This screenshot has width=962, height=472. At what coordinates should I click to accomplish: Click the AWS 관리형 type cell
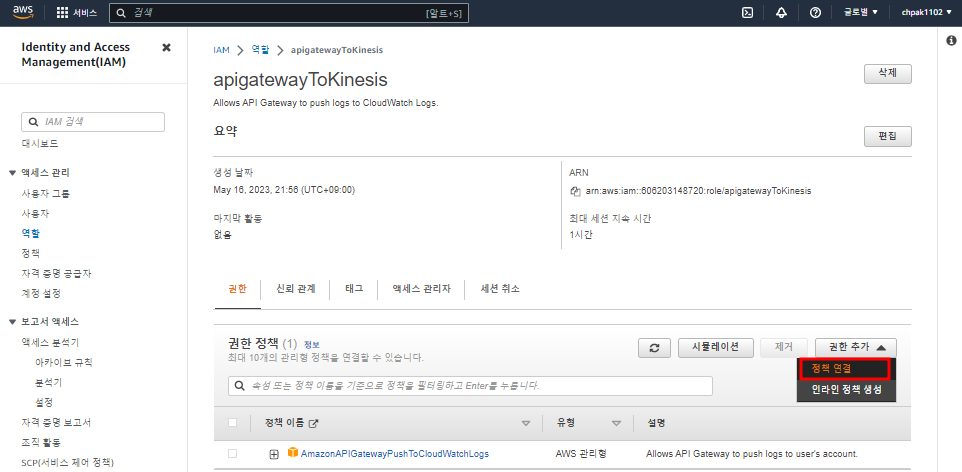pos(582,454)
